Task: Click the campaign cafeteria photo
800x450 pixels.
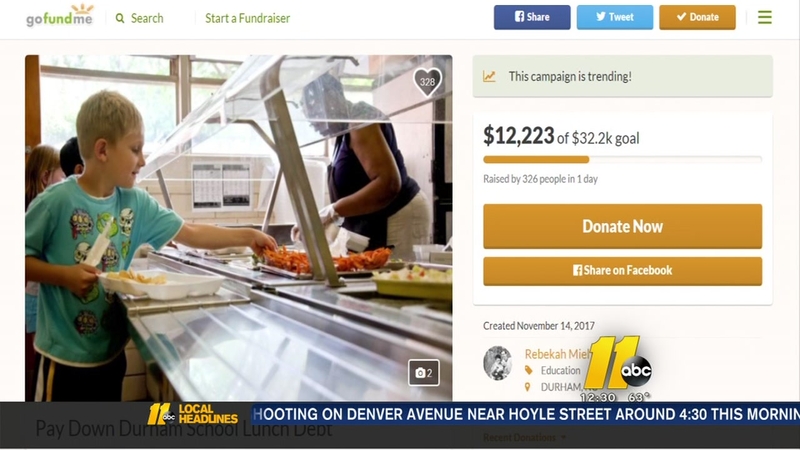Action: click(238, 228)
